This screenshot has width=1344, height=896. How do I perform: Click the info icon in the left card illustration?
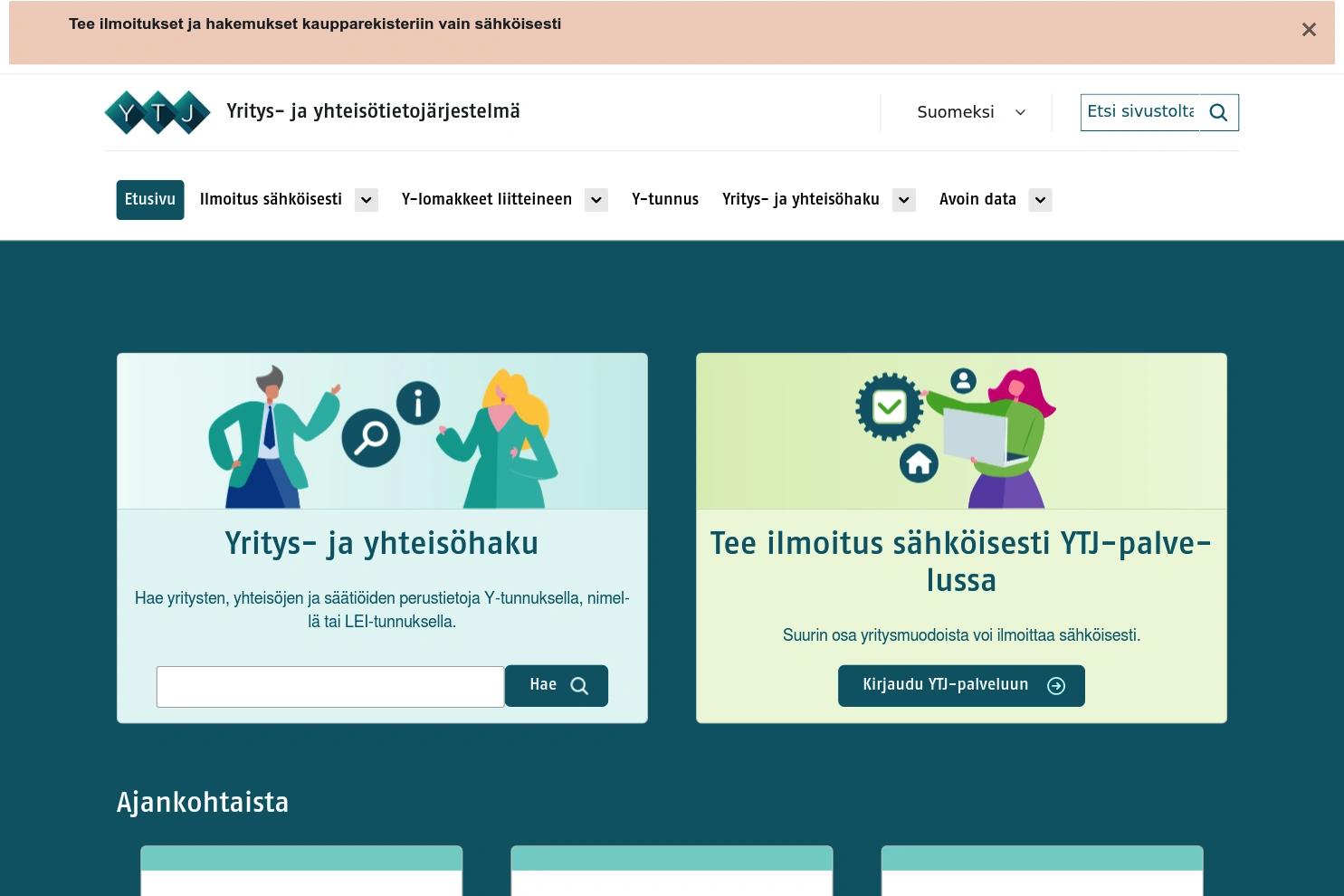(x=417, y=403)
